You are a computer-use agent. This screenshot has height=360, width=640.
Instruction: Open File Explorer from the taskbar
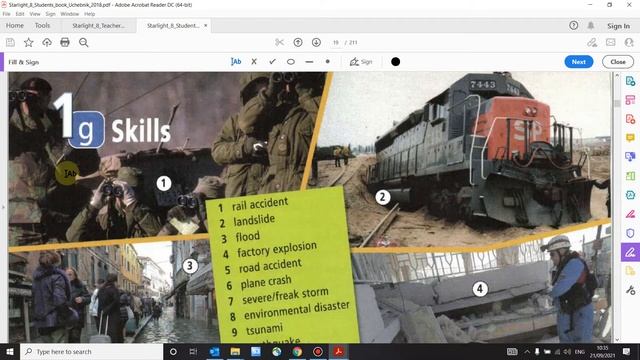(235, 351)
